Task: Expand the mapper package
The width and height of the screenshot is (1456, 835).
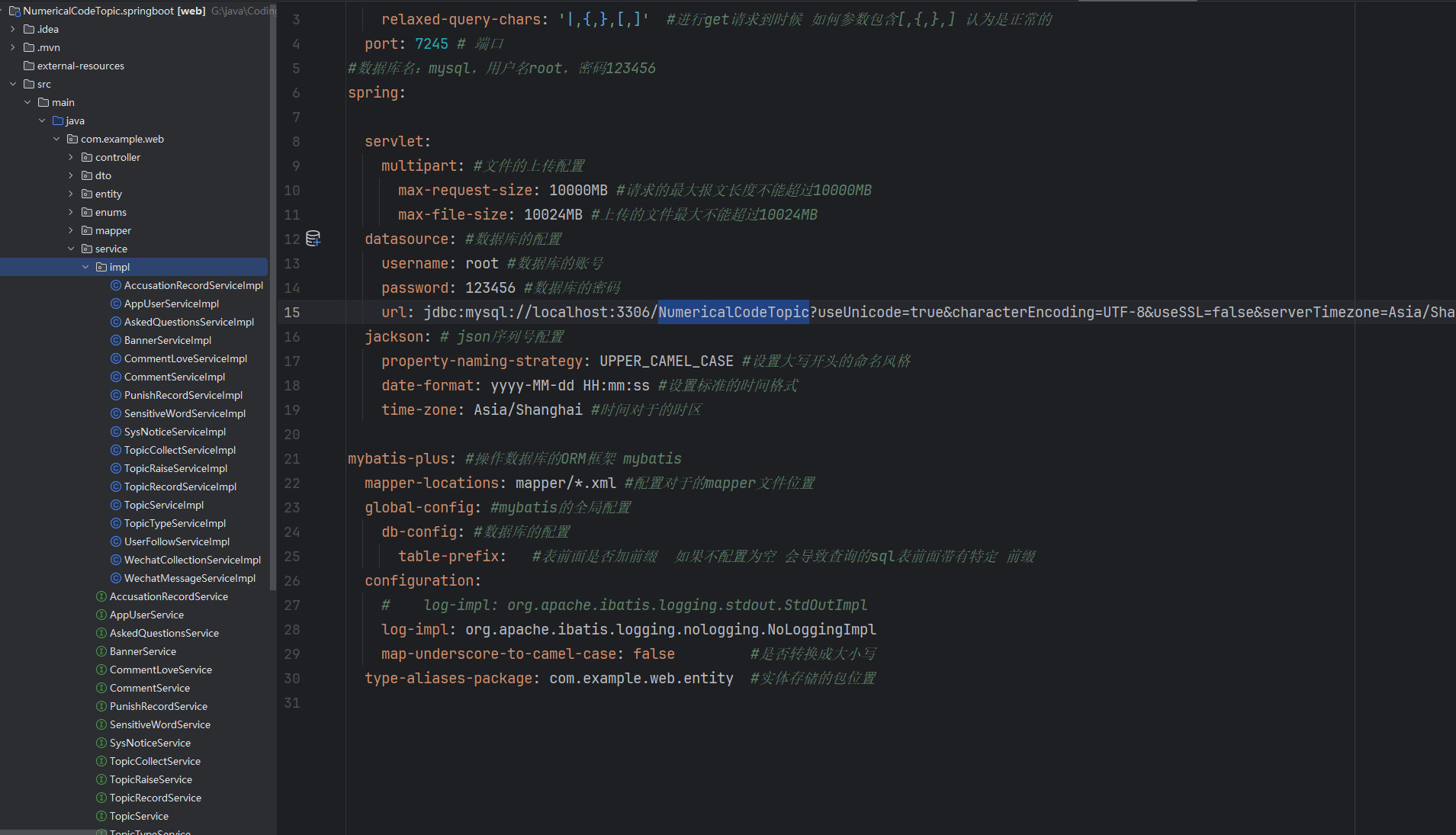Action: coord(71,230)
